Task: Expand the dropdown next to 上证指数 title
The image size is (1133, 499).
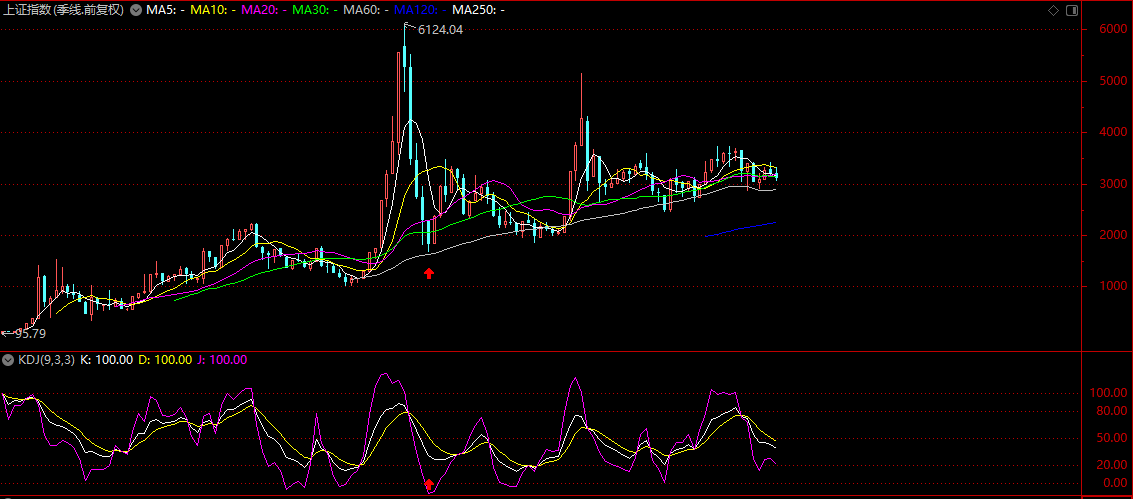Action: tap(135, 10)
